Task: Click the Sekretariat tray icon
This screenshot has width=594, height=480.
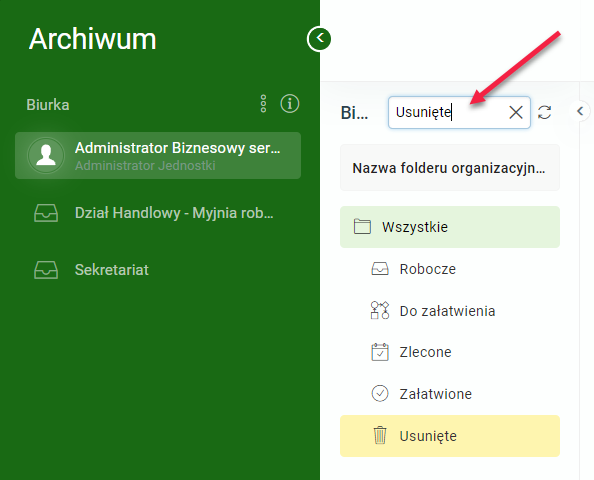Action: pyautogui.click(x=46, y=270)
